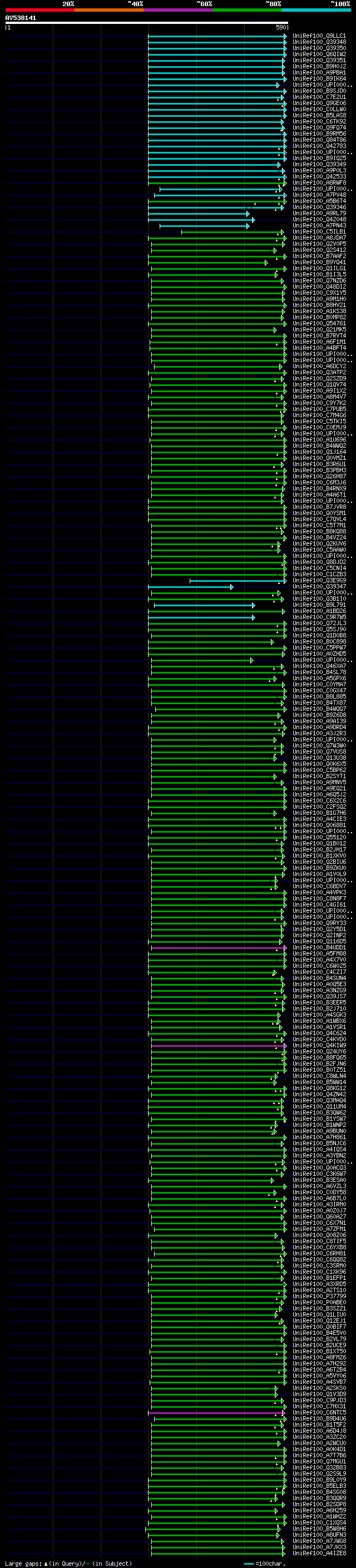Select the UniRef100_A7PN43 label
Image resolution: width=356 pixels, height=1568 pixels.
[x=319, y=226]
